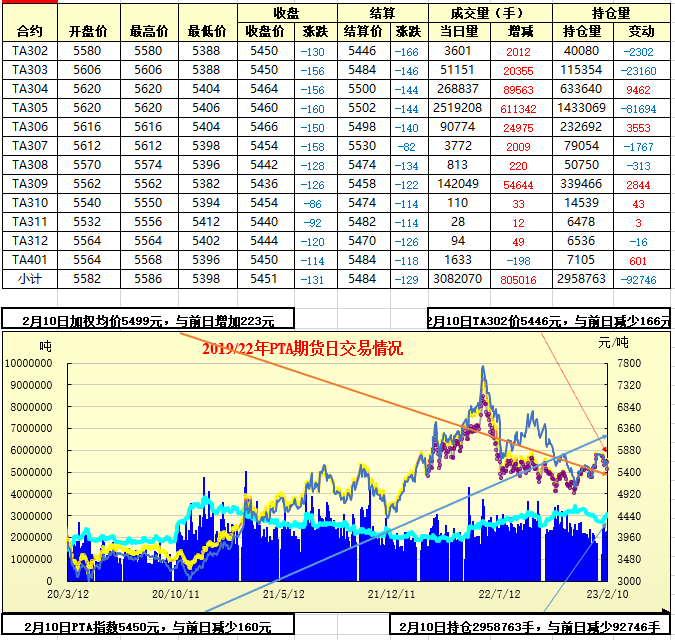Click the TA305 持仓量 value 1433069
The width and height of the screenshot is (675, 640).
pyautogui.click(x=581, y=108)
